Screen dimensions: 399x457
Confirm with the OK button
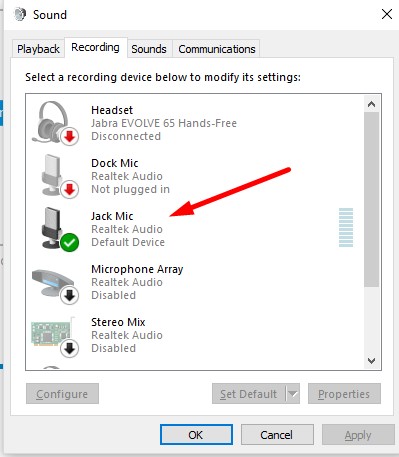196,435
